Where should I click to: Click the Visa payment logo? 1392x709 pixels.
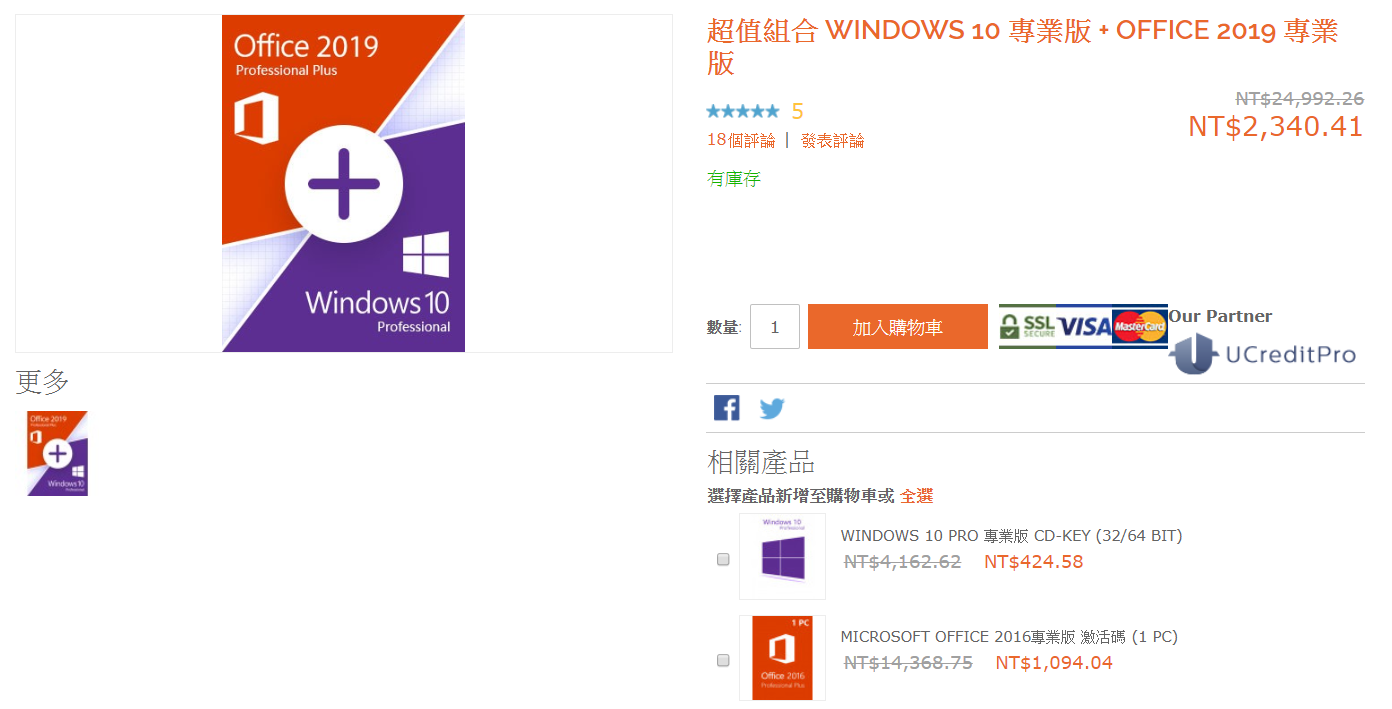click(x=1084, y=326)
